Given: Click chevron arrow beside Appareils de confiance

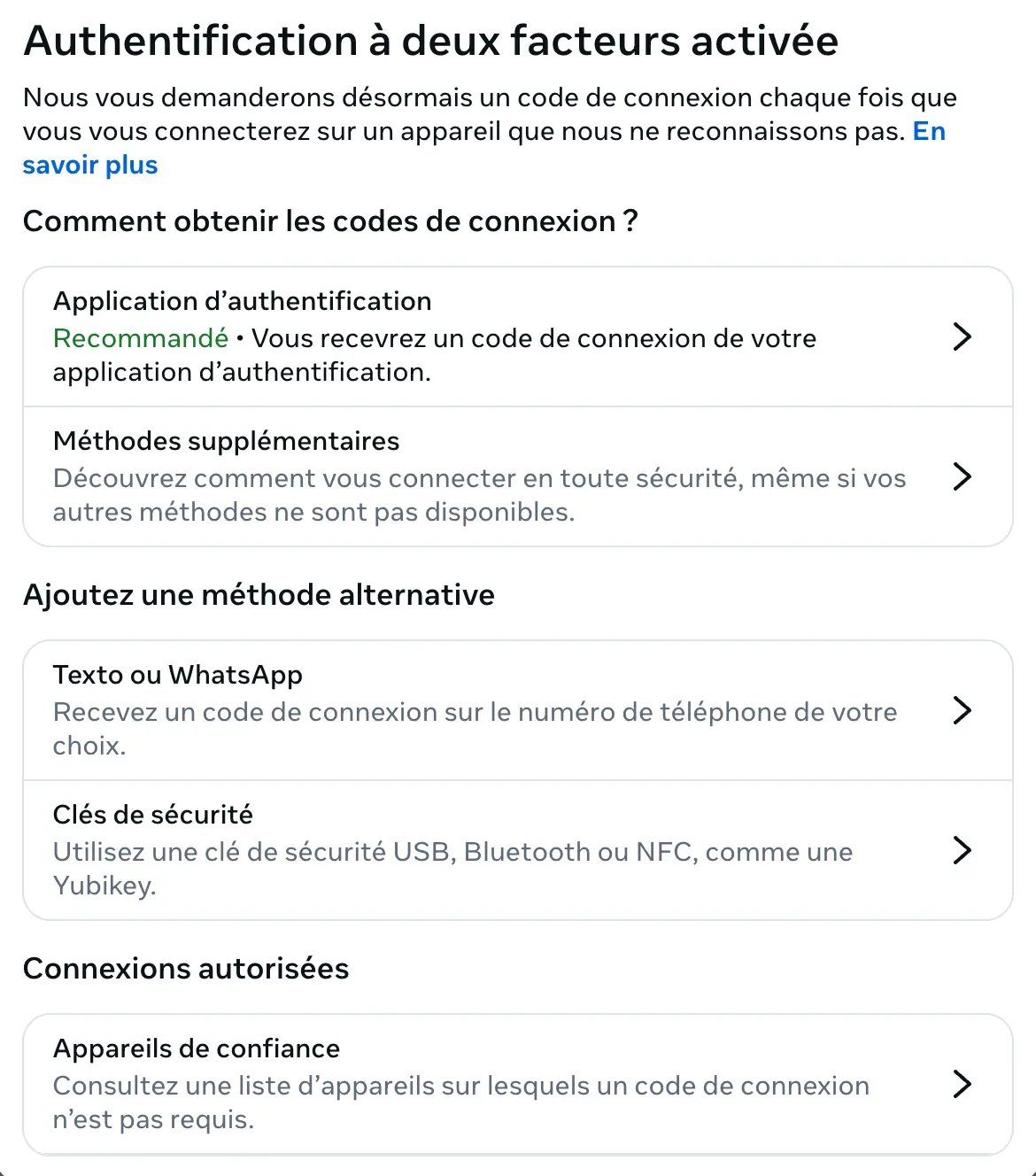Looking at the screenshot, I should pos(962,1084).
